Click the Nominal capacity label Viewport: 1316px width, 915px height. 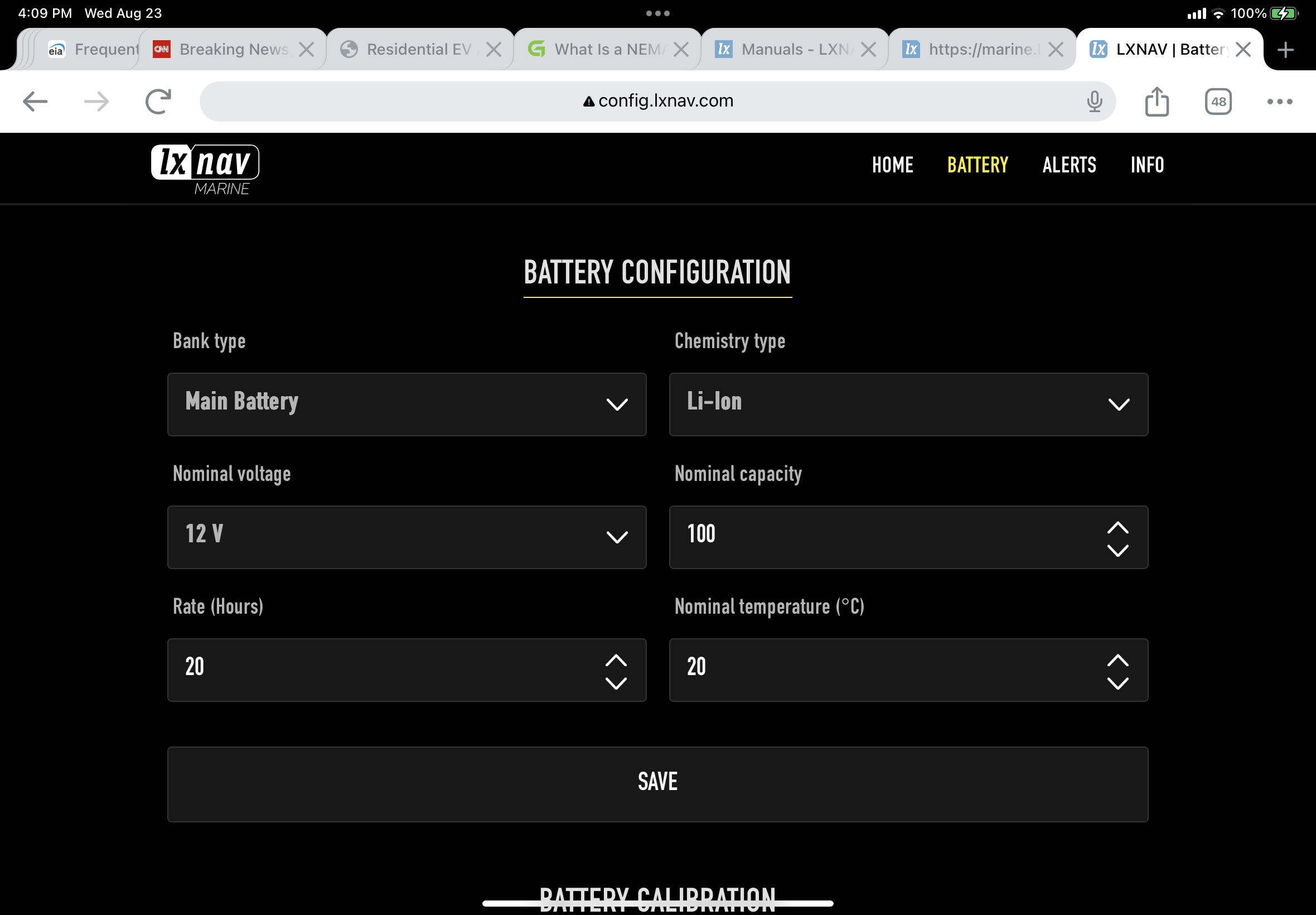tap(738, 474)
